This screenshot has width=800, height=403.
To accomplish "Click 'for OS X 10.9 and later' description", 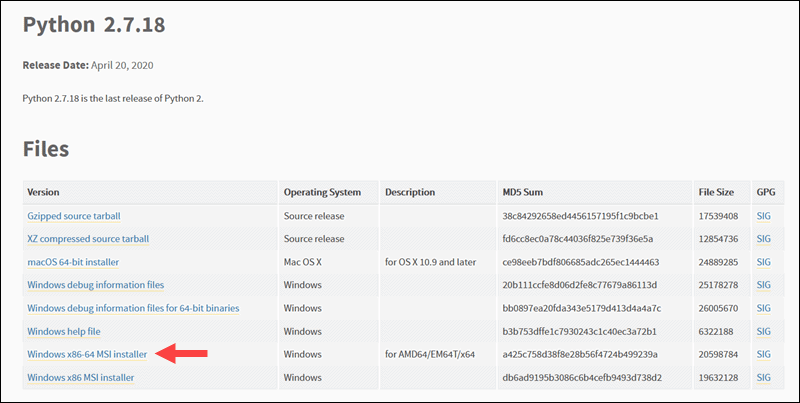I will [x=431, y=262].
